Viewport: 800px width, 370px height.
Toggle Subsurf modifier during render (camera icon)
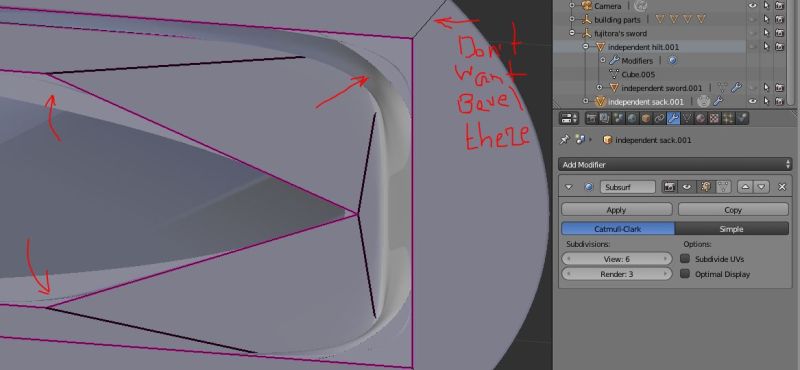point(669,187)
